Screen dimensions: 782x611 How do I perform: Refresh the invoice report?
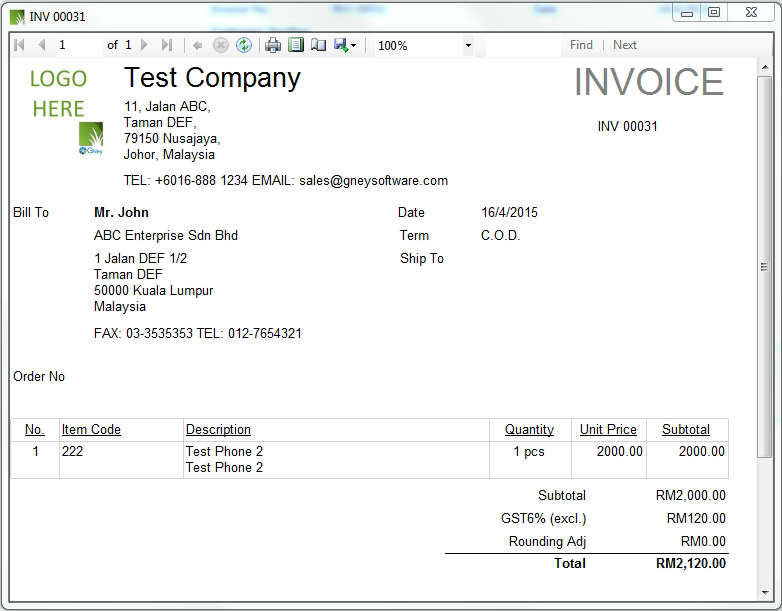pyautogui.click(x=243, y=45)
